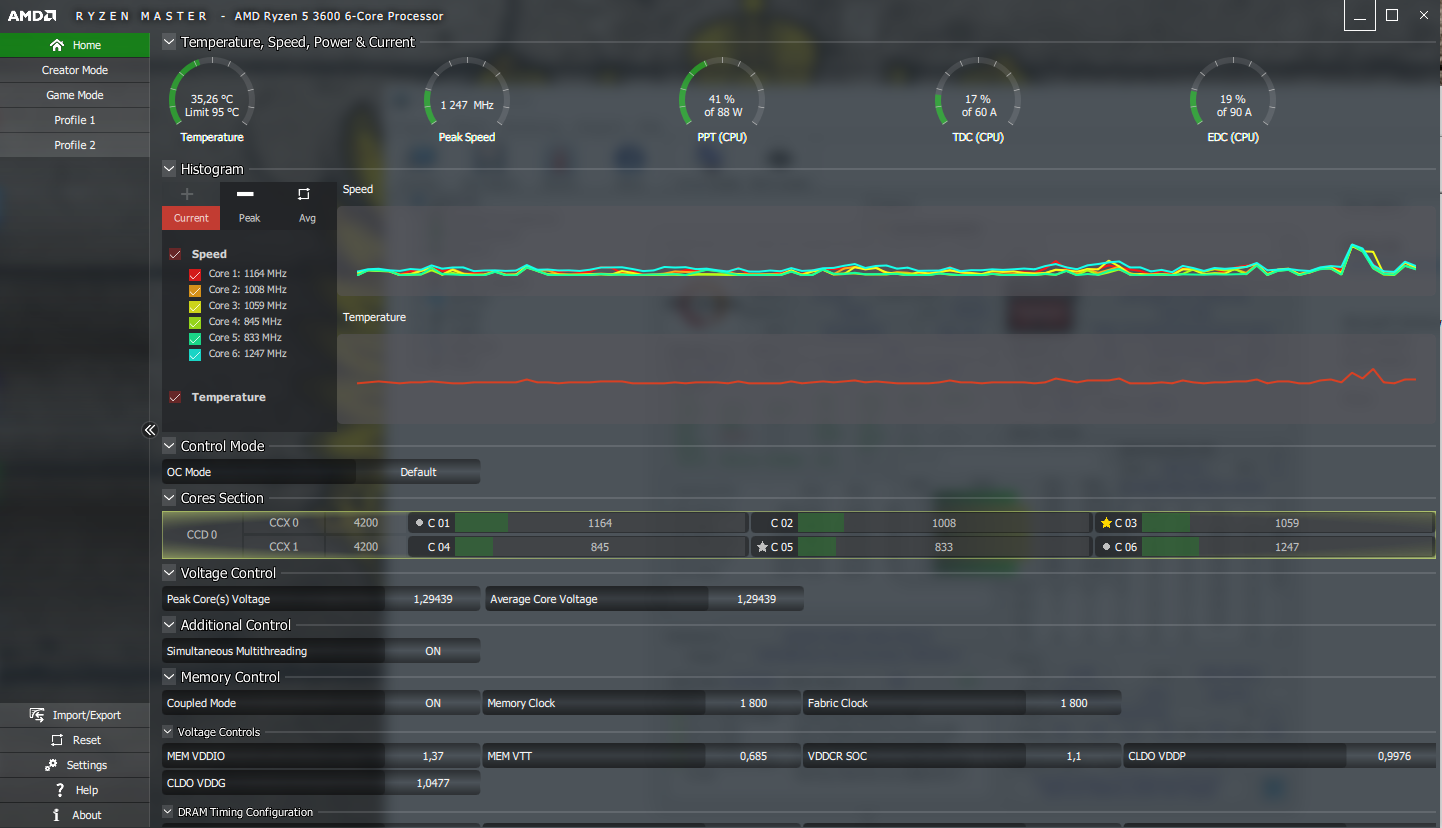The image size is (1442, 828).
Task: Click the plus icon in the Histogram panel
Action: pyautogui.click(x=187, y=194)
